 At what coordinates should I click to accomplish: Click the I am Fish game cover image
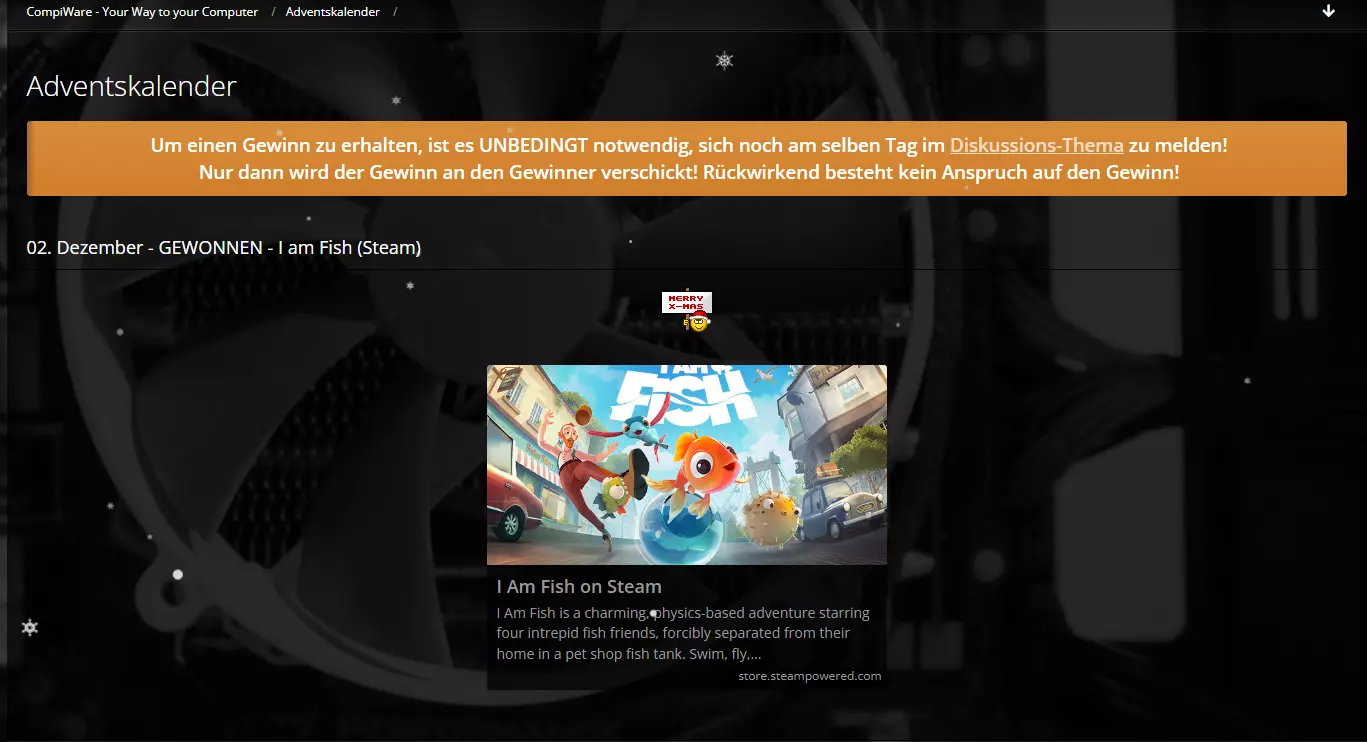686,465
